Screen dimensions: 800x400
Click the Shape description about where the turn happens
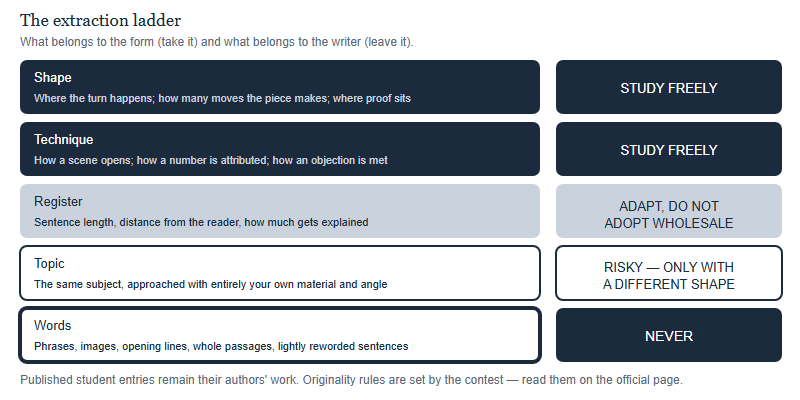(222, 98)
